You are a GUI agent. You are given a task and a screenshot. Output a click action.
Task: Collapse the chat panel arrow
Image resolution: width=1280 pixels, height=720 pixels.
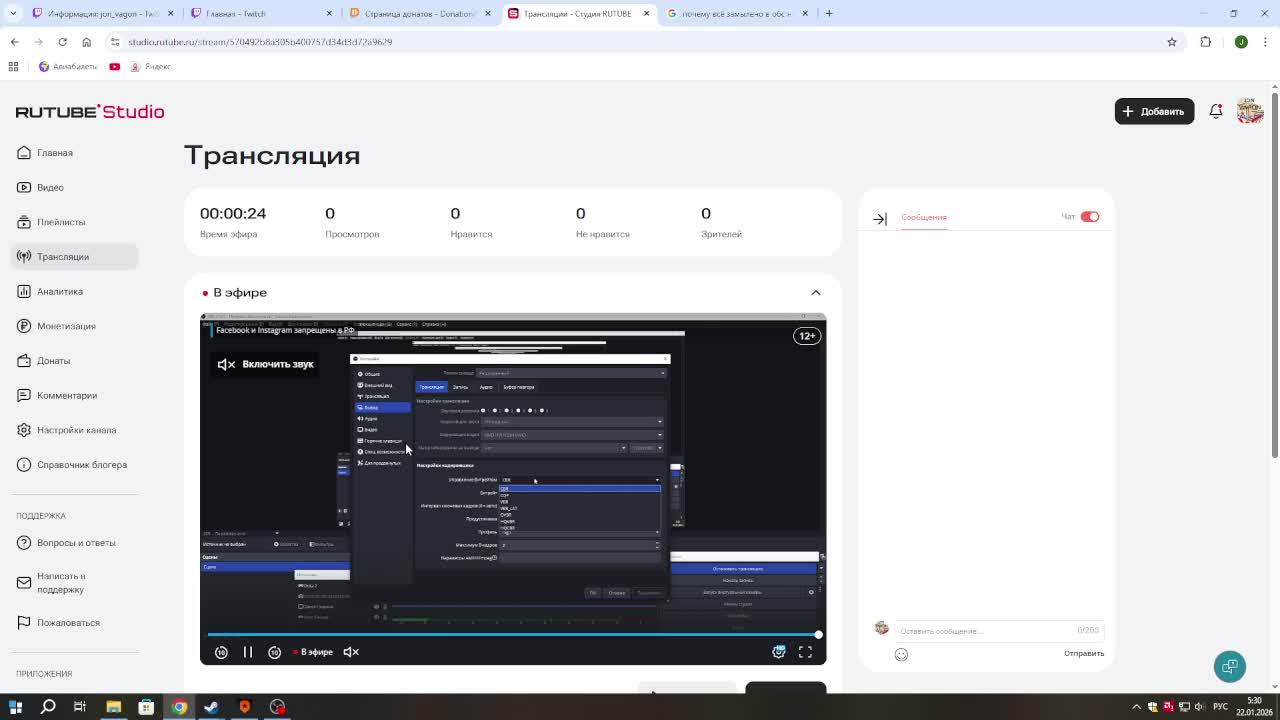coord(880,218)
